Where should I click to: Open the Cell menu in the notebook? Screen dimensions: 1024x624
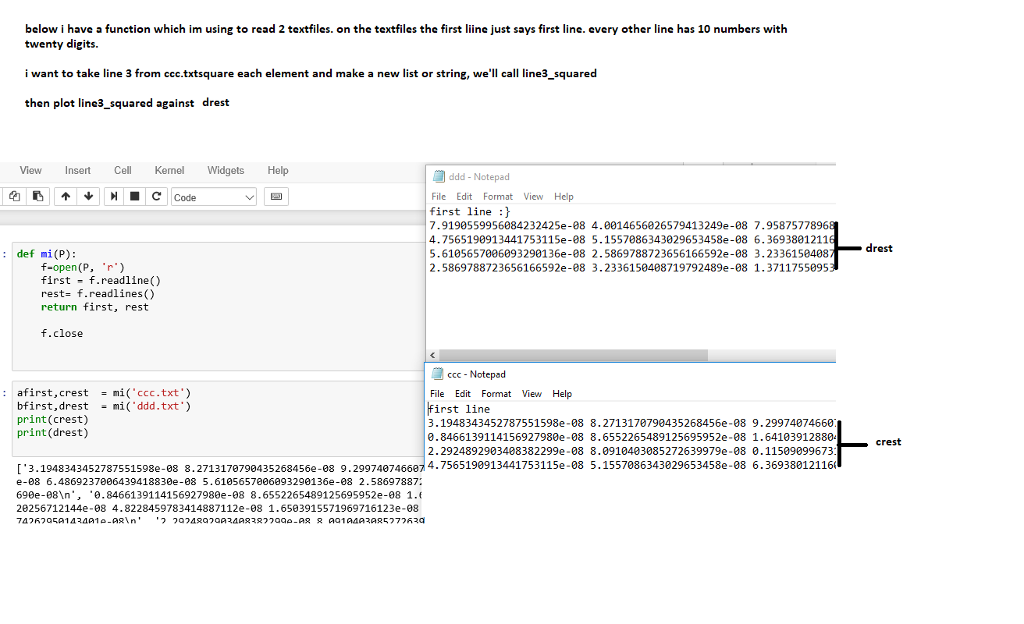(124, 170)
